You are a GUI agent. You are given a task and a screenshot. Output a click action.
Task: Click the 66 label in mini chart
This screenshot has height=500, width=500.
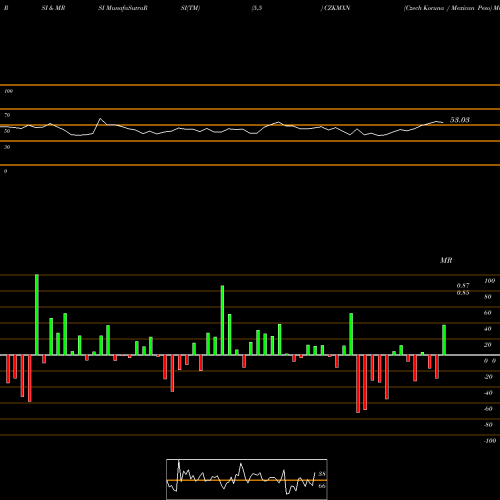(x=322, y=486)
